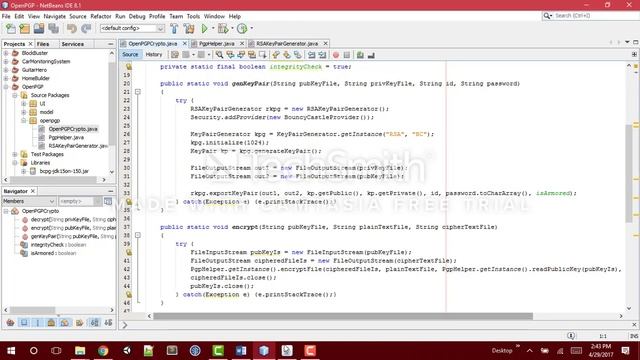The image size is (640, 360).
Task: Click the Last Edit icon in editor toolbar
Action: click(175, 55)
